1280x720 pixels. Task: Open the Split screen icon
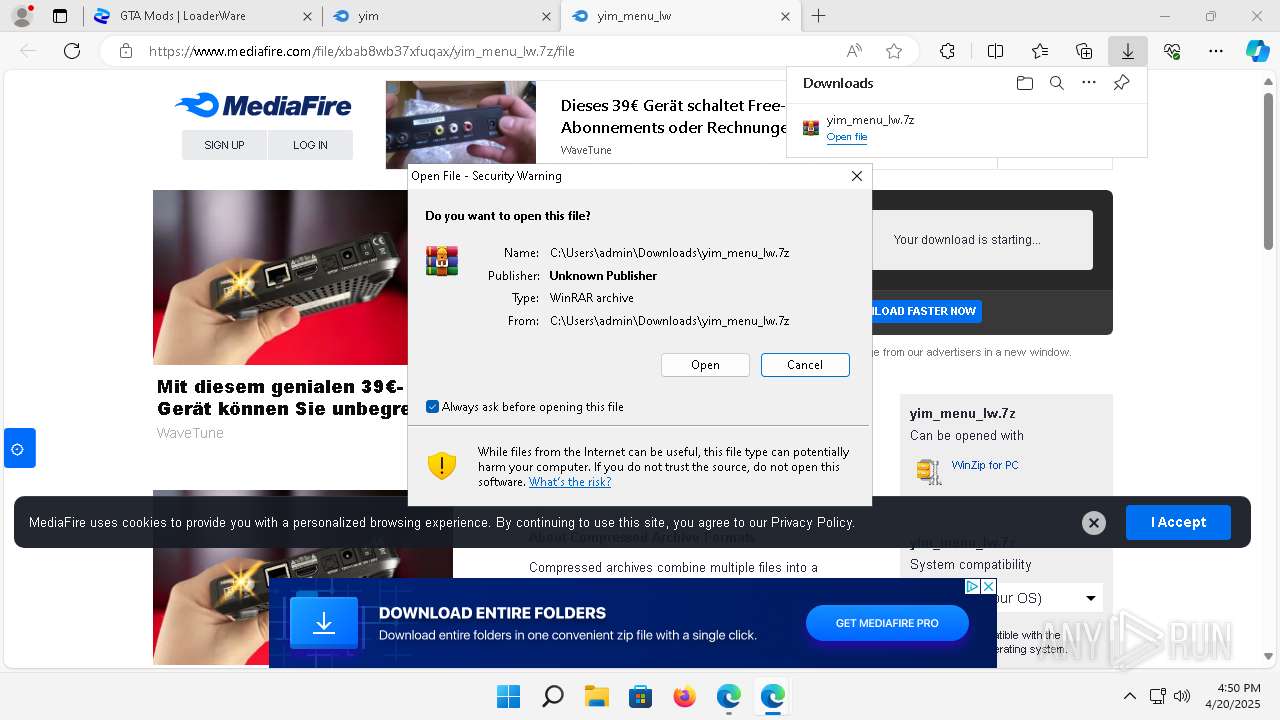(x=995, y=51)
